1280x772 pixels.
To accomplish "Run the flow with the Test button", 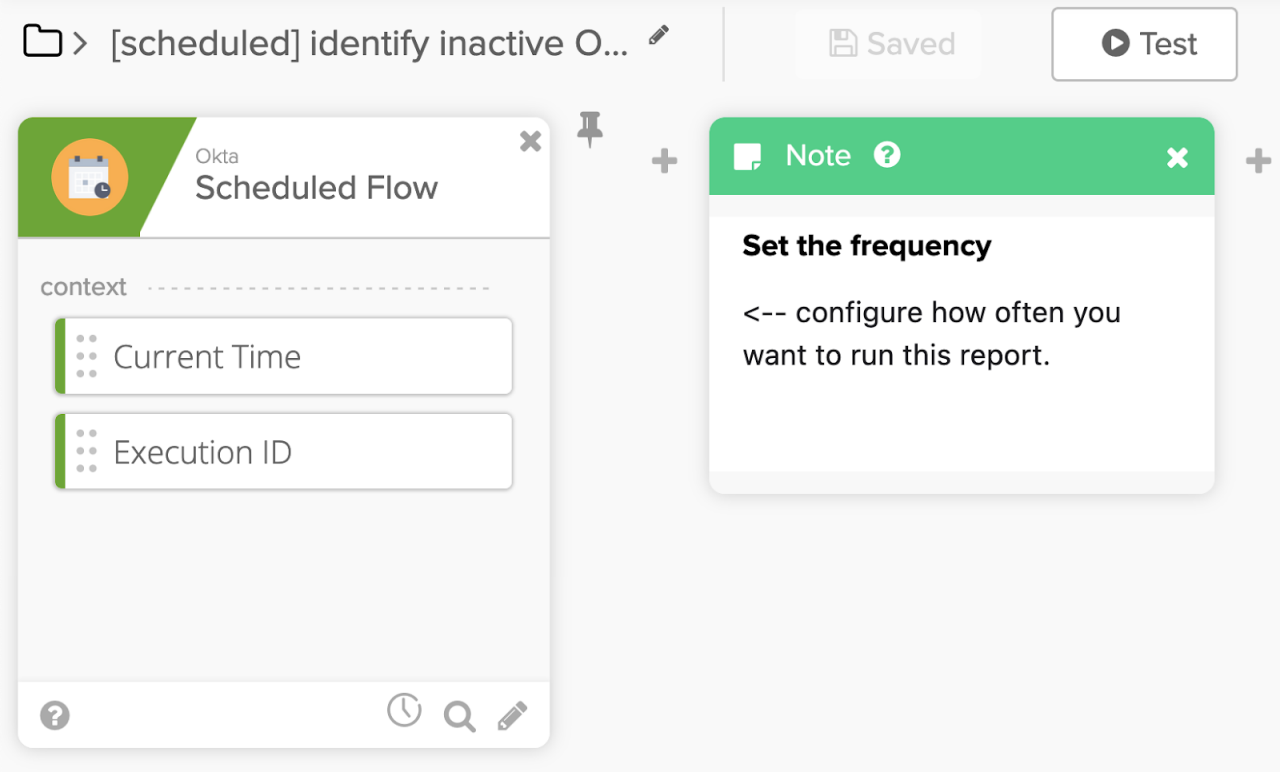I will (1144, 44).
